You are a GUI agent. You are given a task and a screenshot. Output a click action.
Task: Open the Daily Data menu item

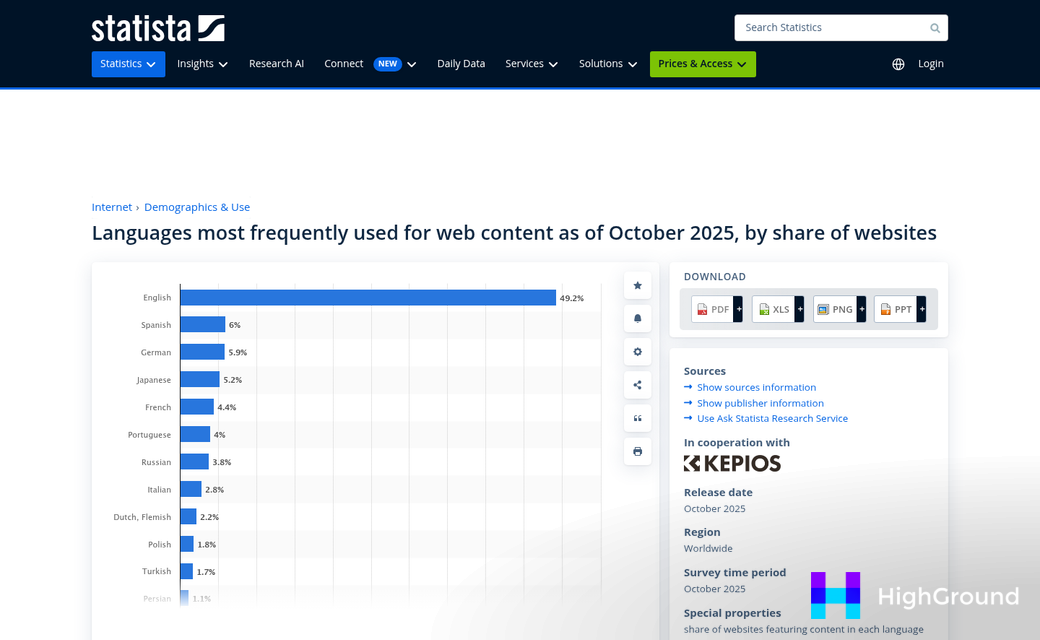coord(461,64)
